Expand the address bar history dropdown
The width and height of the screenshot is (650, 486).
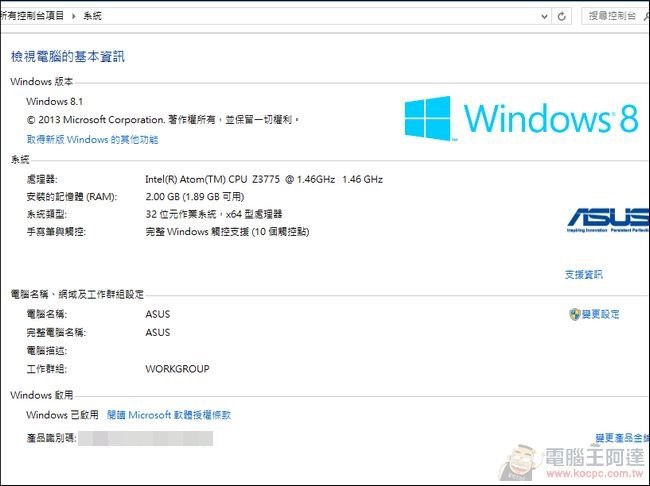click(x=544, y=17)
